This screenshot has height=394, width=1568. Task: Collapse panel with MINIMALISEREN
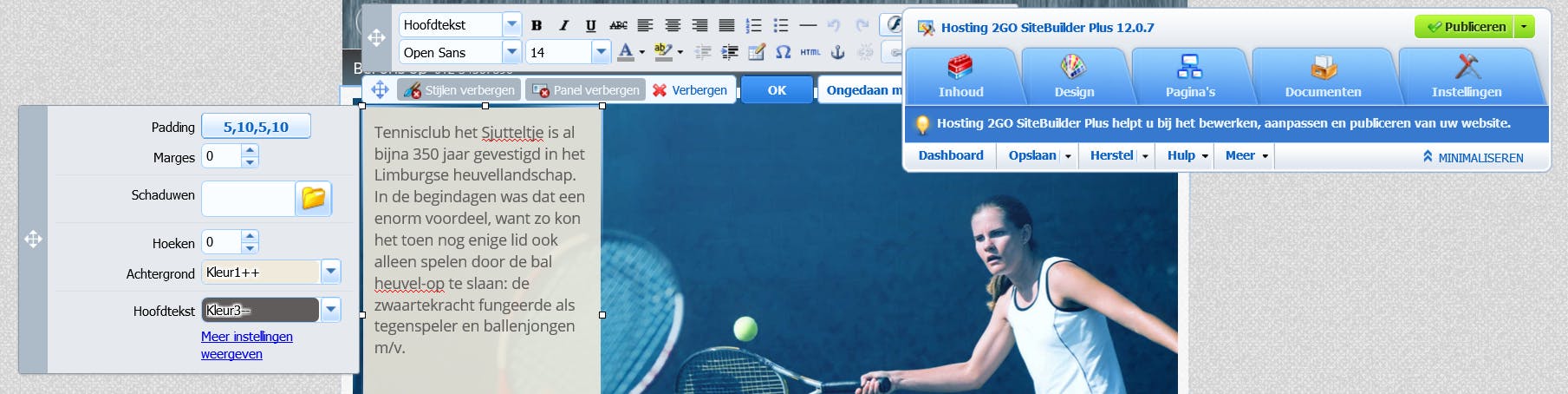click(1473, 157)
